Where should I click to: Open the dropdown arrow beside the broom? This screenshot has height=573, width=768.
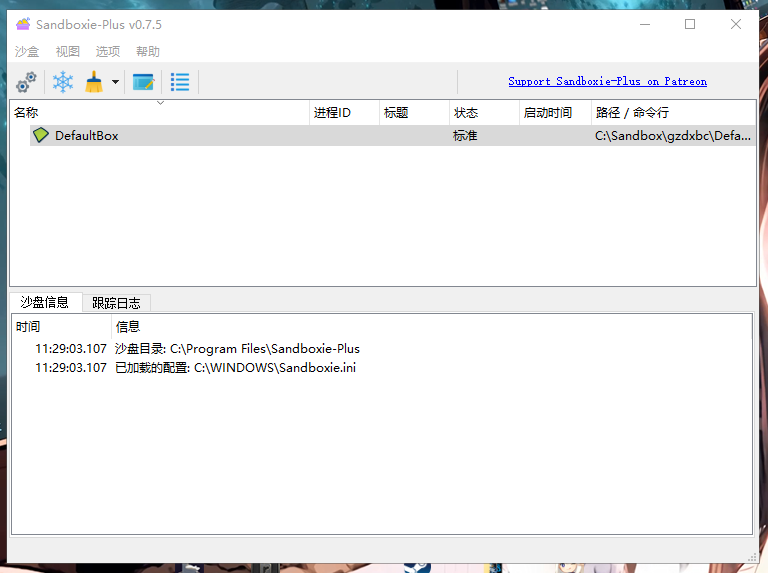point(115,82)
